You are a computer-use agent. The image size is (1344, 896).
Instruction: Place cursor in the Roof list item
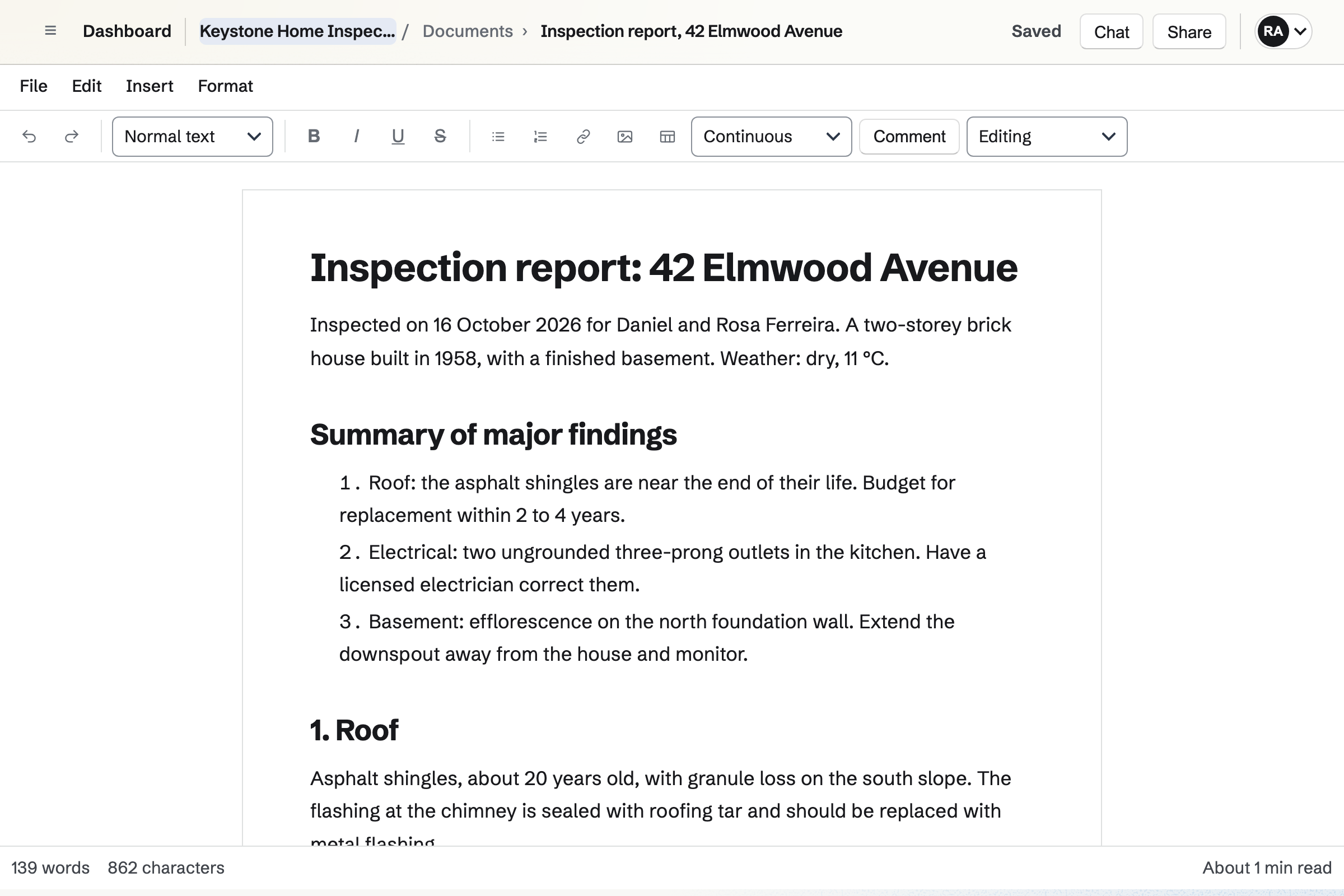point(647,499)
